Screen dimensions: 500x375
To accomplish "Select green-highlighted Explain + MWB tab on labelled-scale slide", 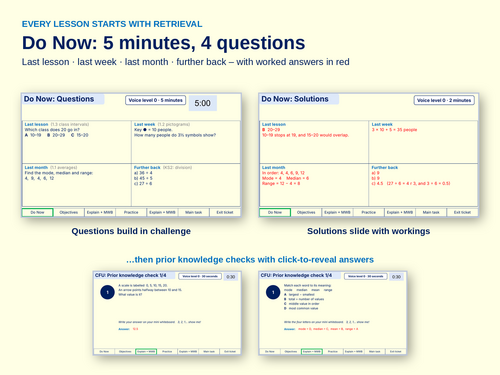I will pyautogui.click(x=146, y=352).
